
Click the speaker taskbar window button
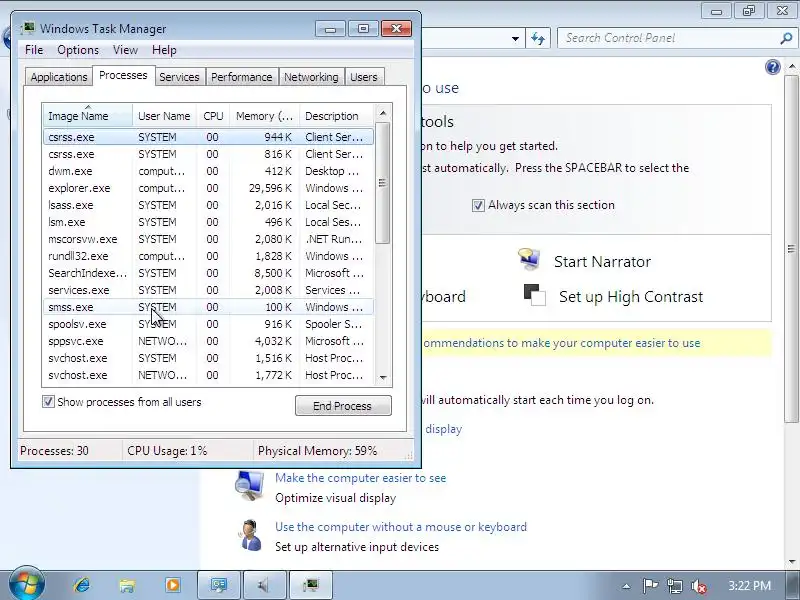click(x=265, y=585)
